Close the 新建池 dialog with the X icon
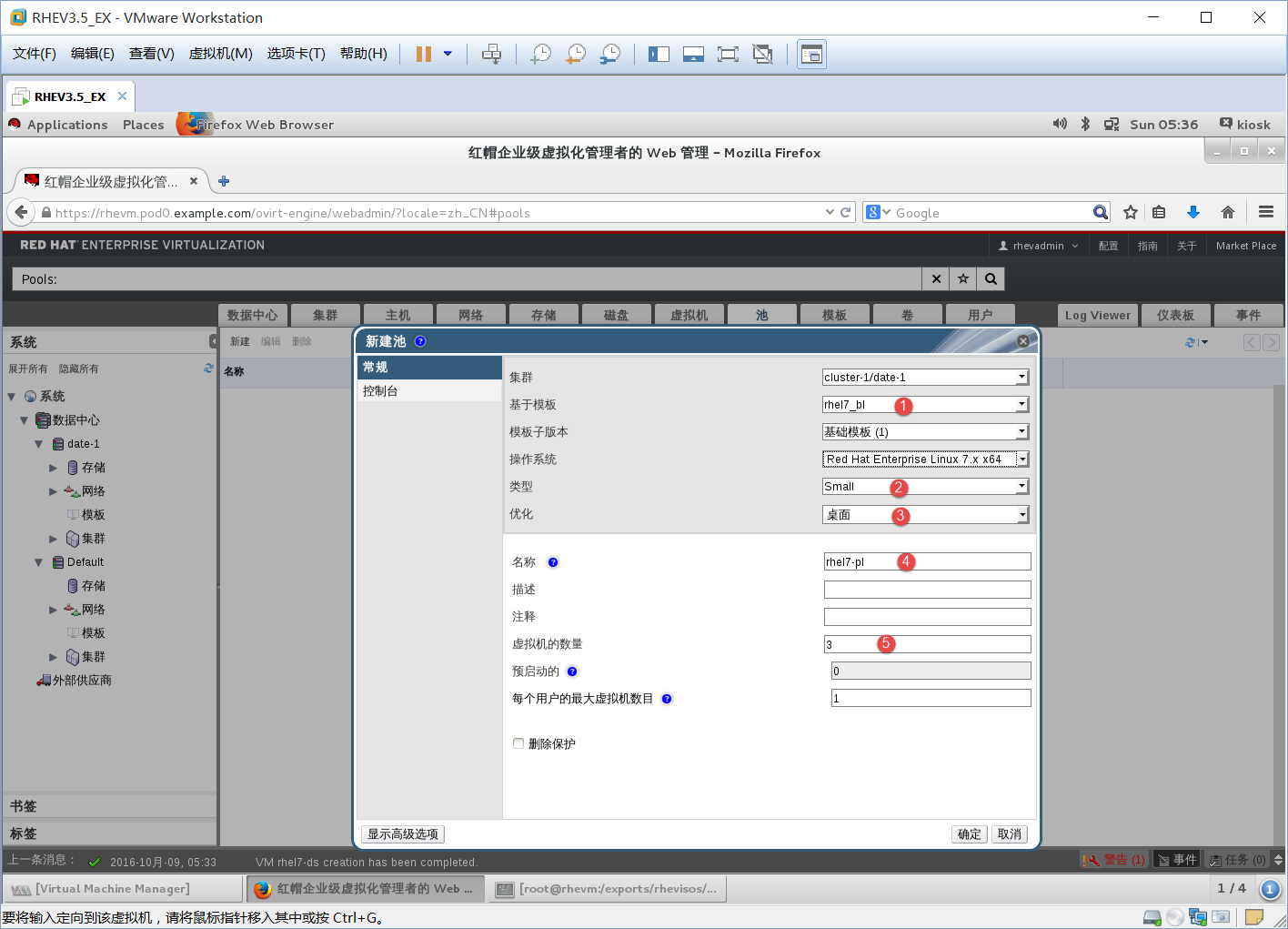1288x929 pixels. [x=1023, y=341]
